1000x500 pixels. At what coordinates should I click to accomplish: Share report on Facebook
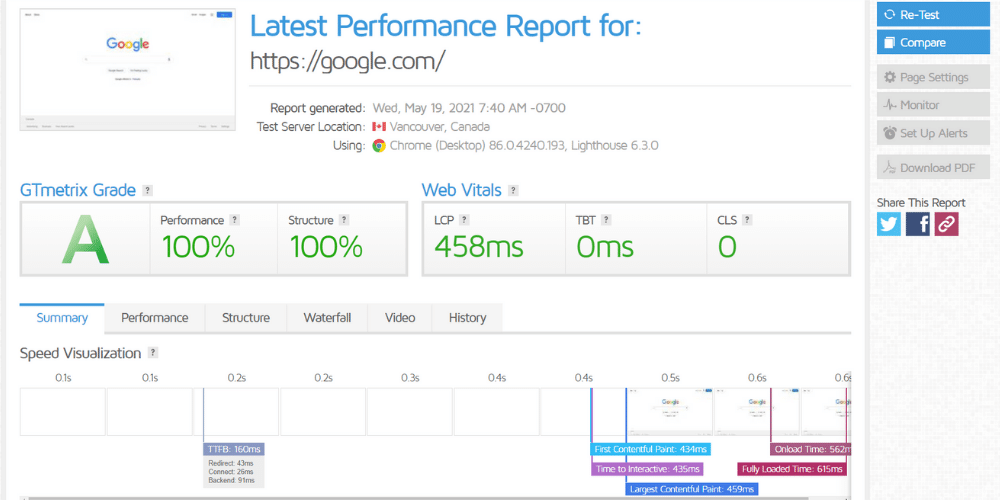(x=918, y=224)
